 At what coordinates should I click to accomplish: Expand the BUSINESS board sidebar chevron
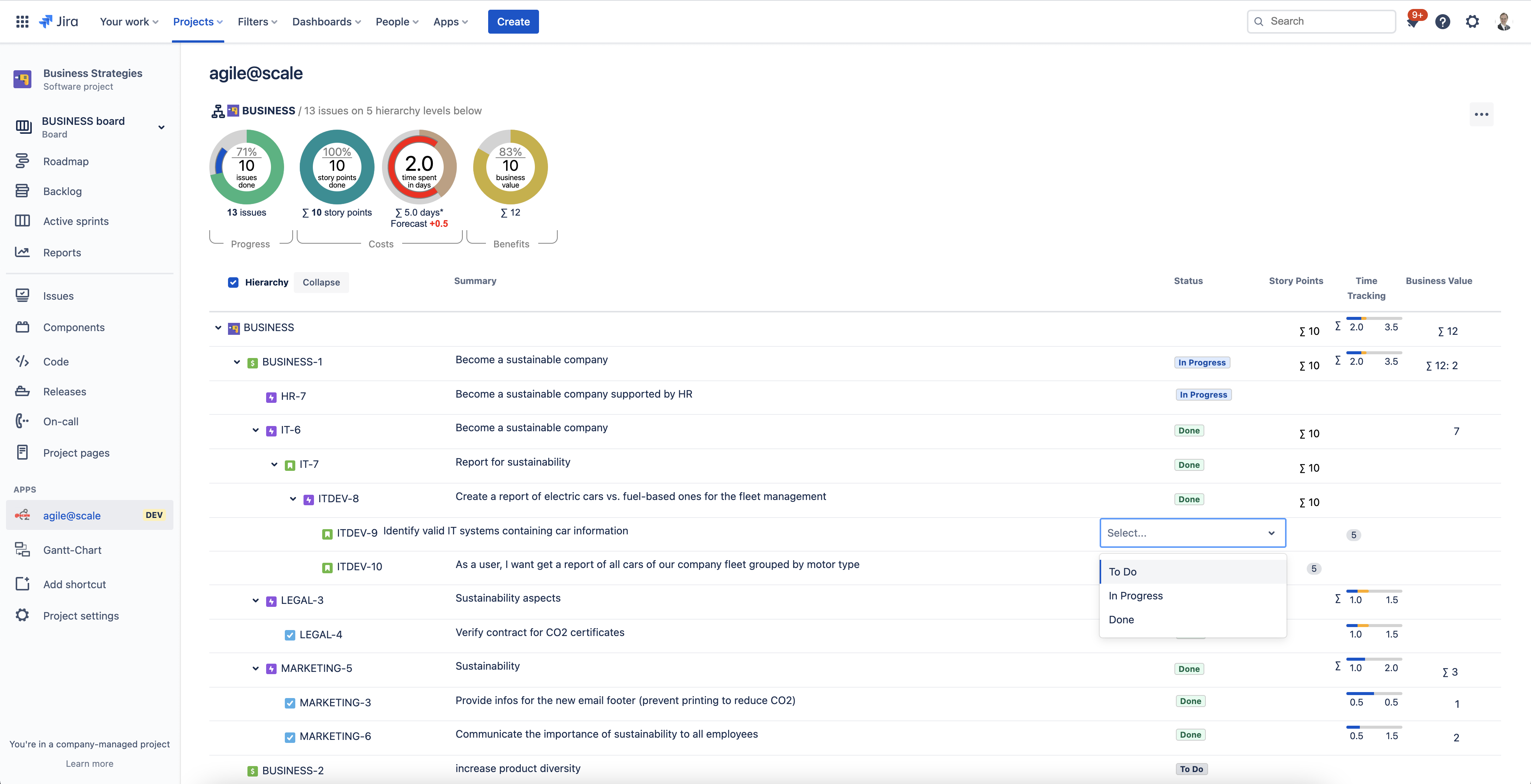(x=161, y=127)
